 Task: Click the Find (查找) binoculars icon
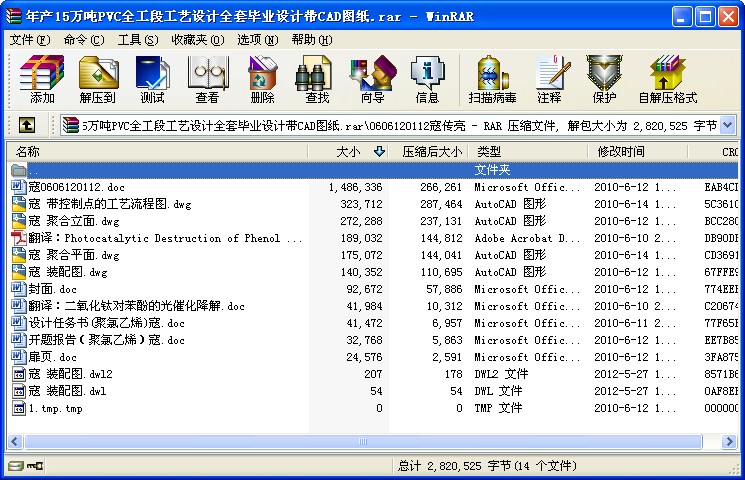pyautogui.click(x=317, y=79)
